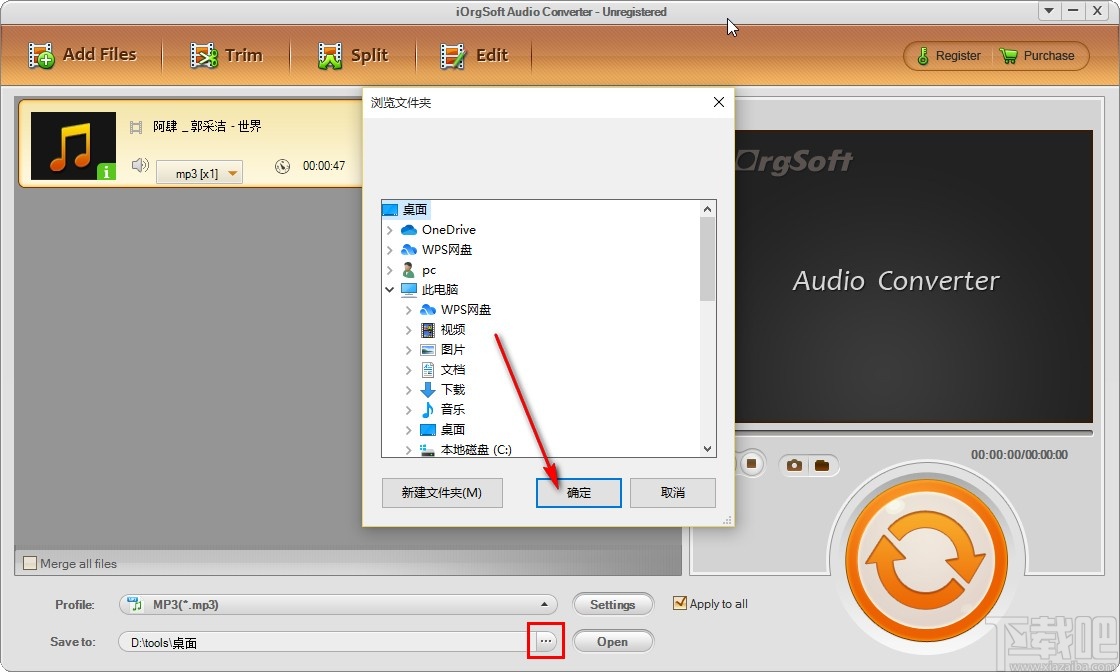Toggle the Merge all files checkbox
Image resolution: width=1120 pixels, height=672 pixels.
click(30, 563)
